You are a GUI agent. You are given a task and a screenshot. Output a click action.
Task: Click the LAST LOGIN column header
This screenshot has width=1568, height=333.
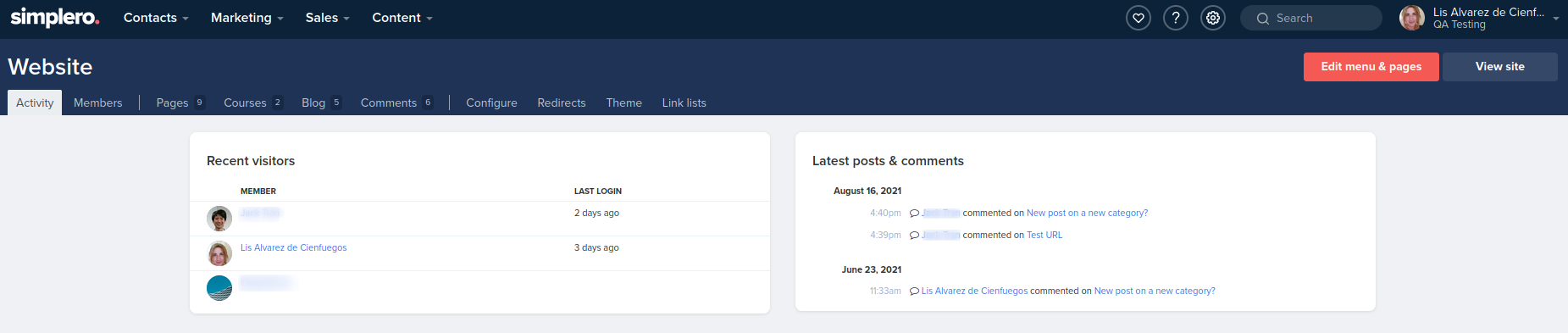(x=598, y=191)
